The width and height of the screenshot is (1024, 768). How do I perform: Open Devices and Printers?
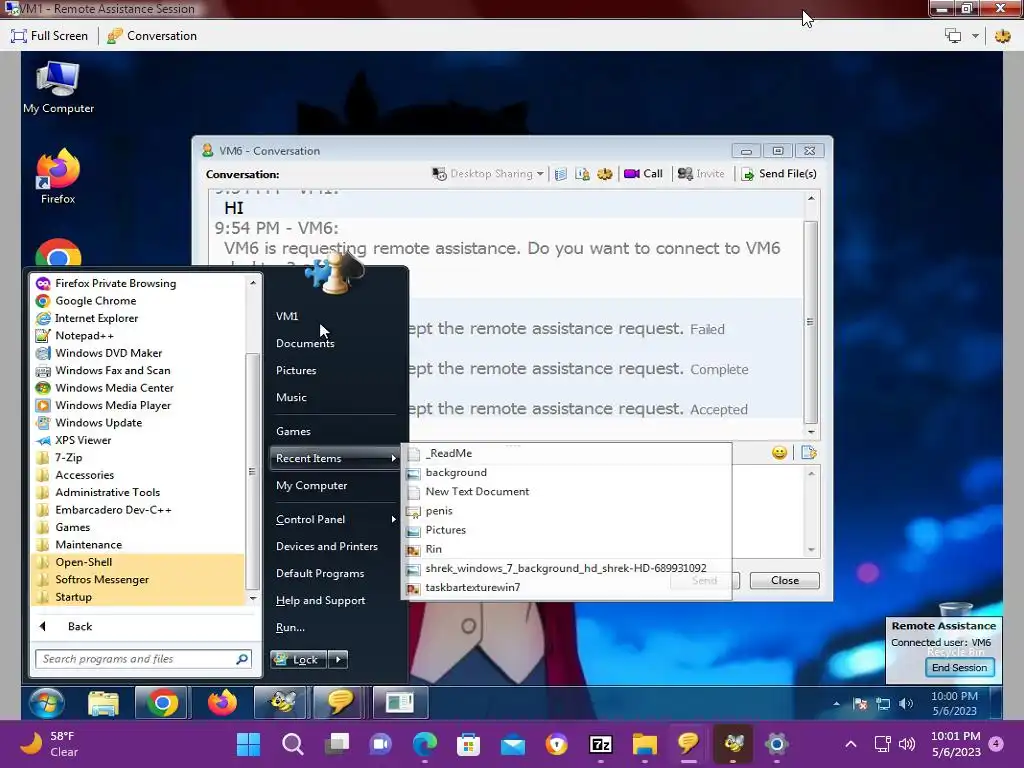tap(327, 546)
